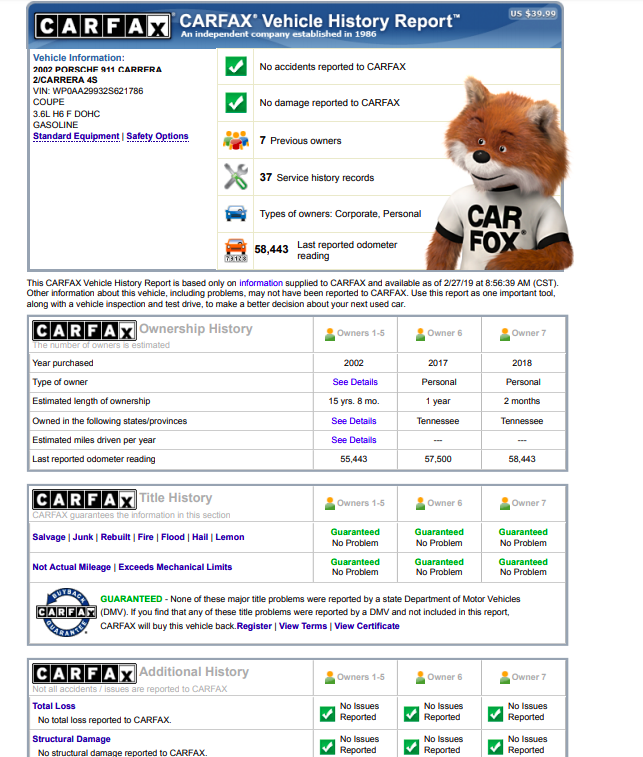This screenshot has width=643, height=757.
Task: Click the Owners 1-5 person icon in Ownership History
Action: click(330, 334)
